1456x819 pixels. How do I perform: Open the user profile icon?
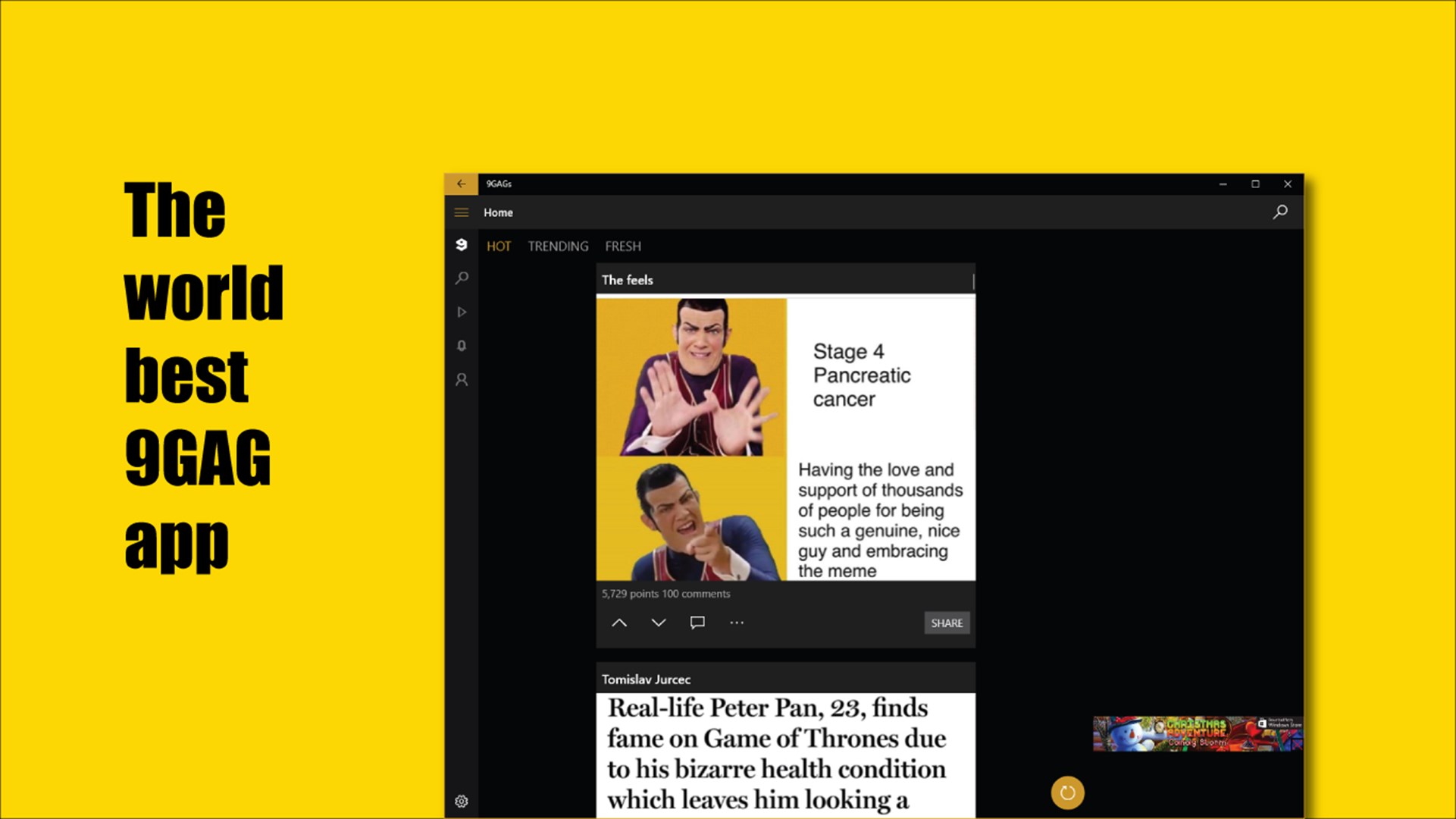coord(461,379)
